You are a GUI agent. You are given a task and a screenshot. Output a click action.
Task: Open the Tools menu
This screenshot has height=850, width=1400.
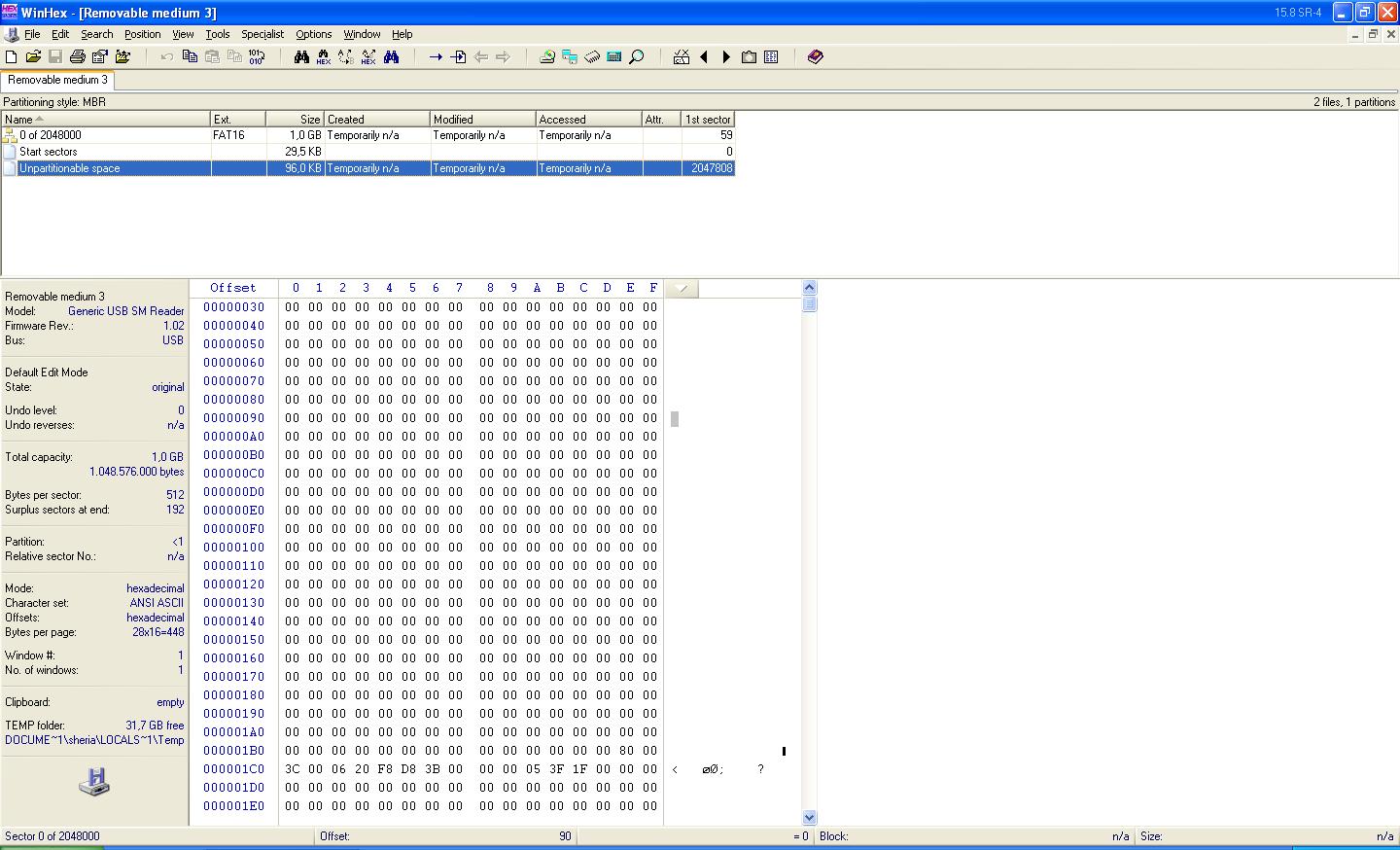pos(218,34)
